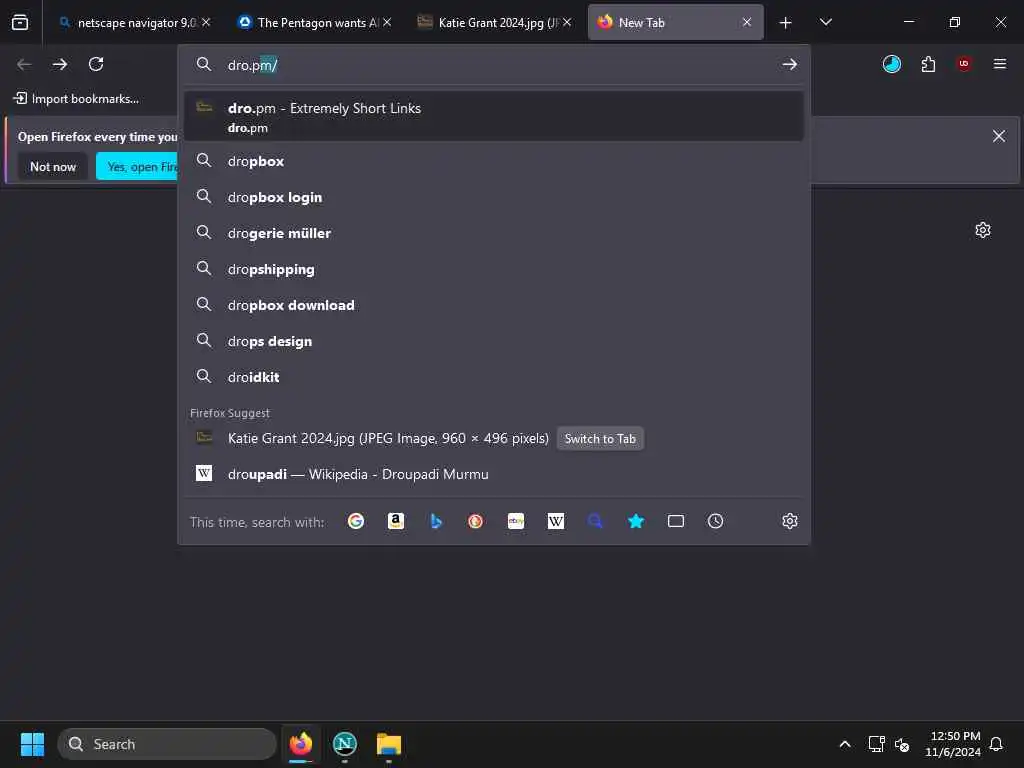This screenshot has width=1024, height=768.
Task: Click Yes, open Firefox button
Action: (138, 167)
